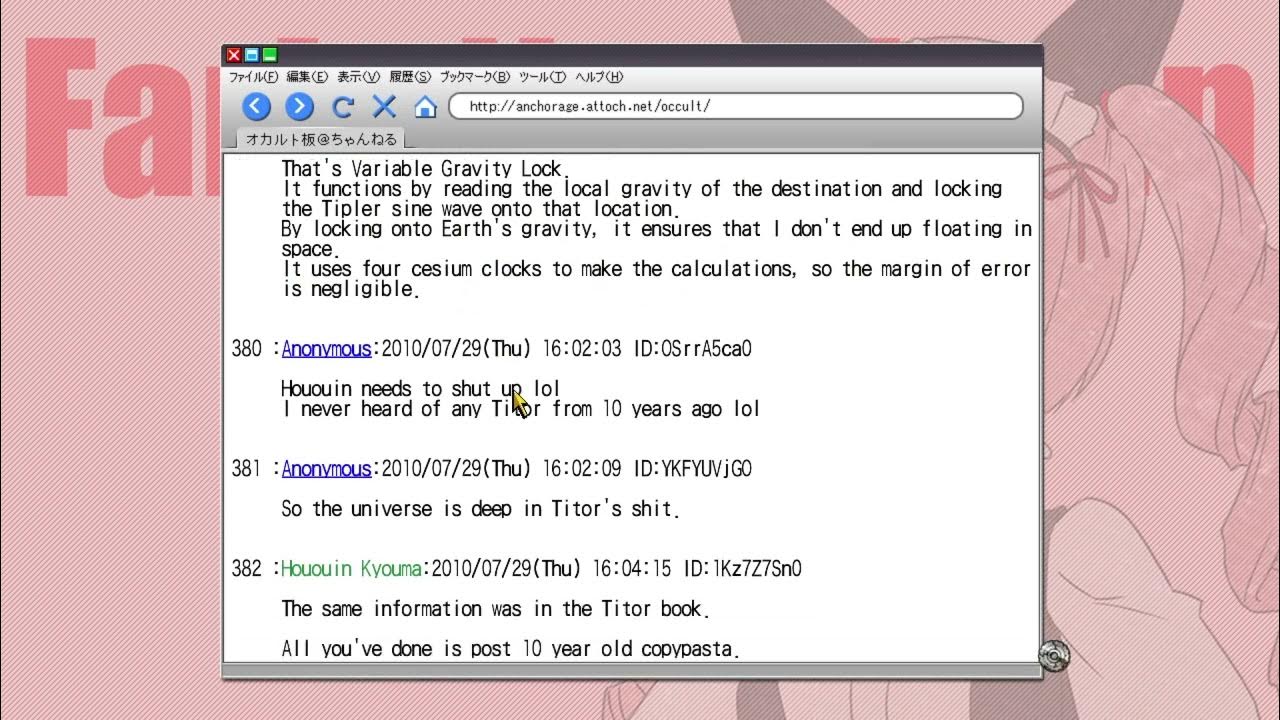
Task: Stop loading with the X icon
Action: tap(384, 107)
